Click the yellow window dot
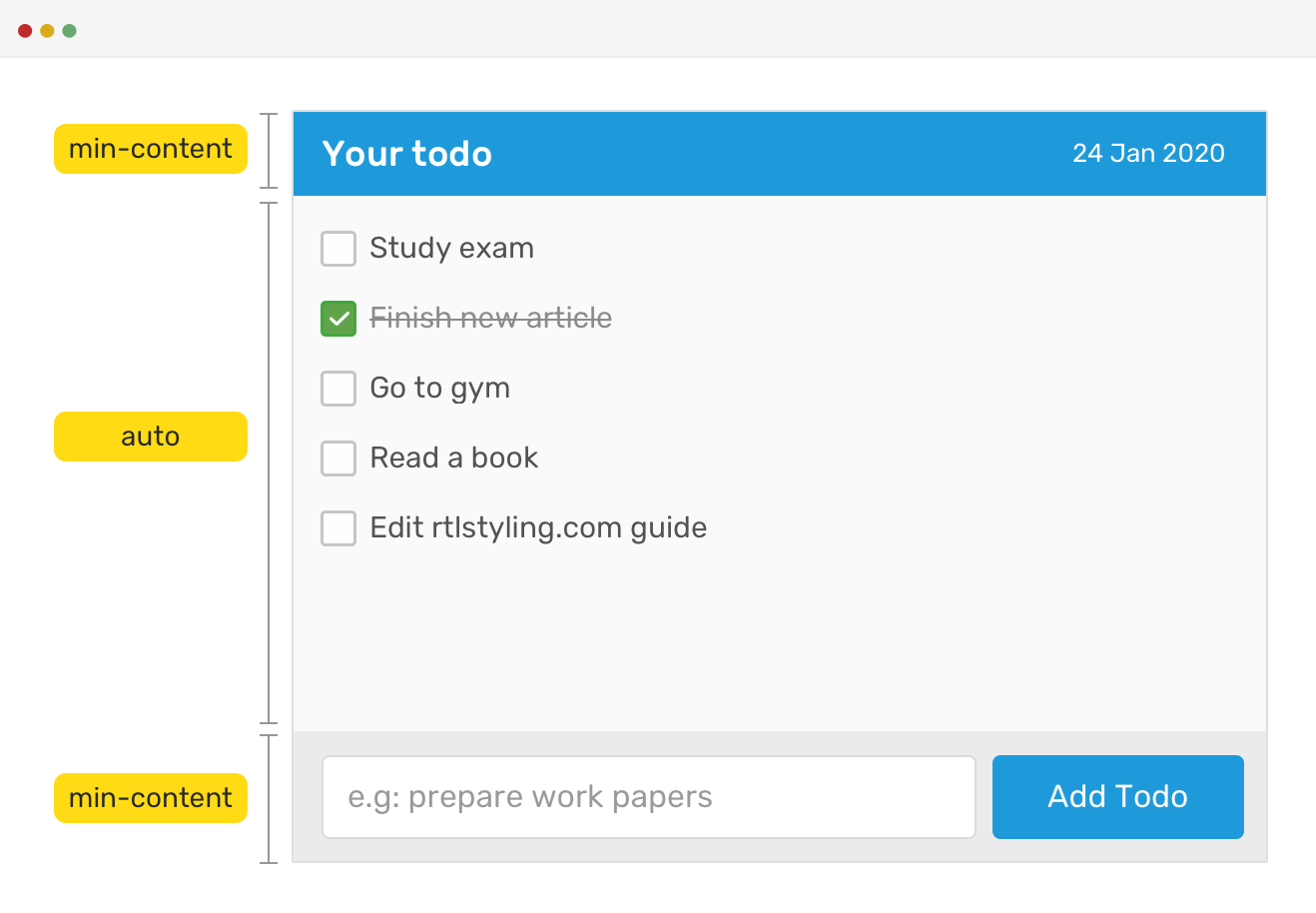 point(47,31)
